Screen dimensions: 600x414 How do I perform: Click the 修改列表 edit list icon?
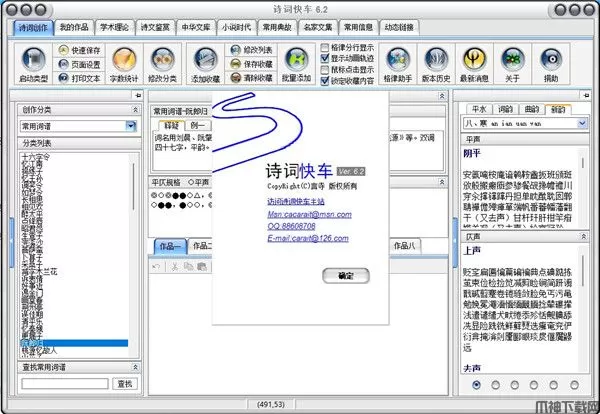tap(236, 50)
